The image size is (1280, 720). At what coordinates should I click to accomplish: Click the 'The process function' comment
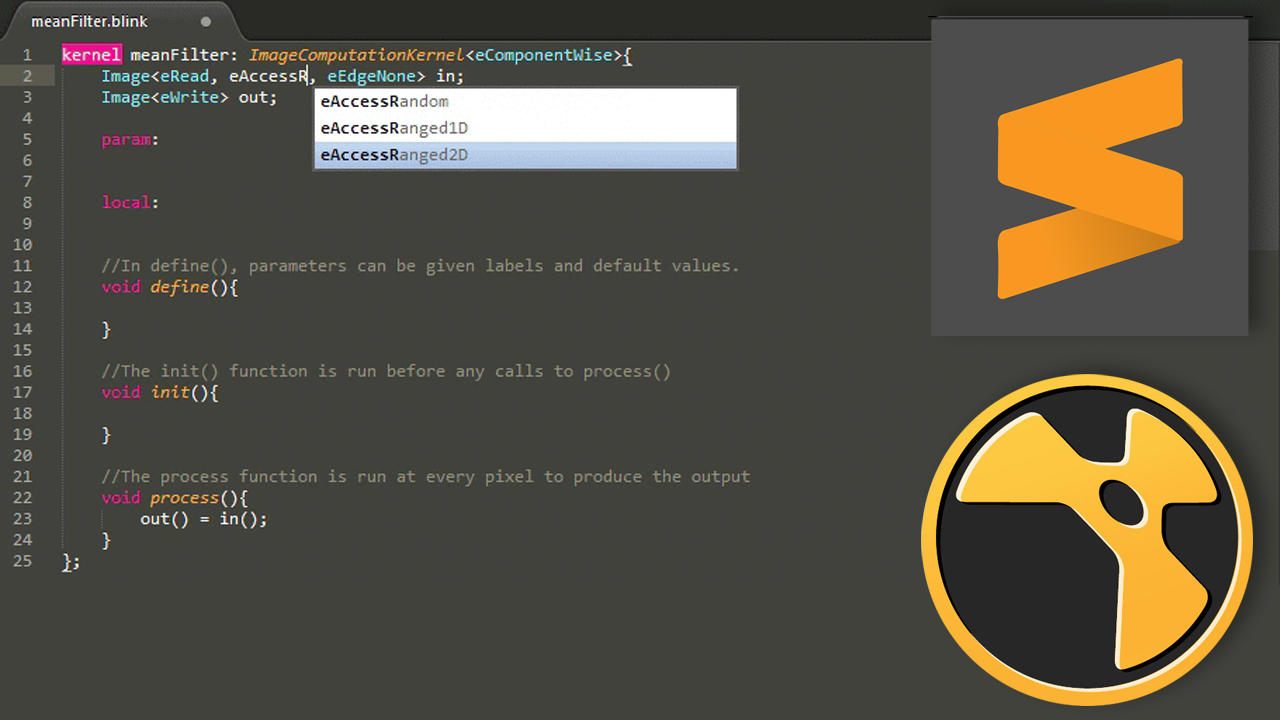(425, 477)
